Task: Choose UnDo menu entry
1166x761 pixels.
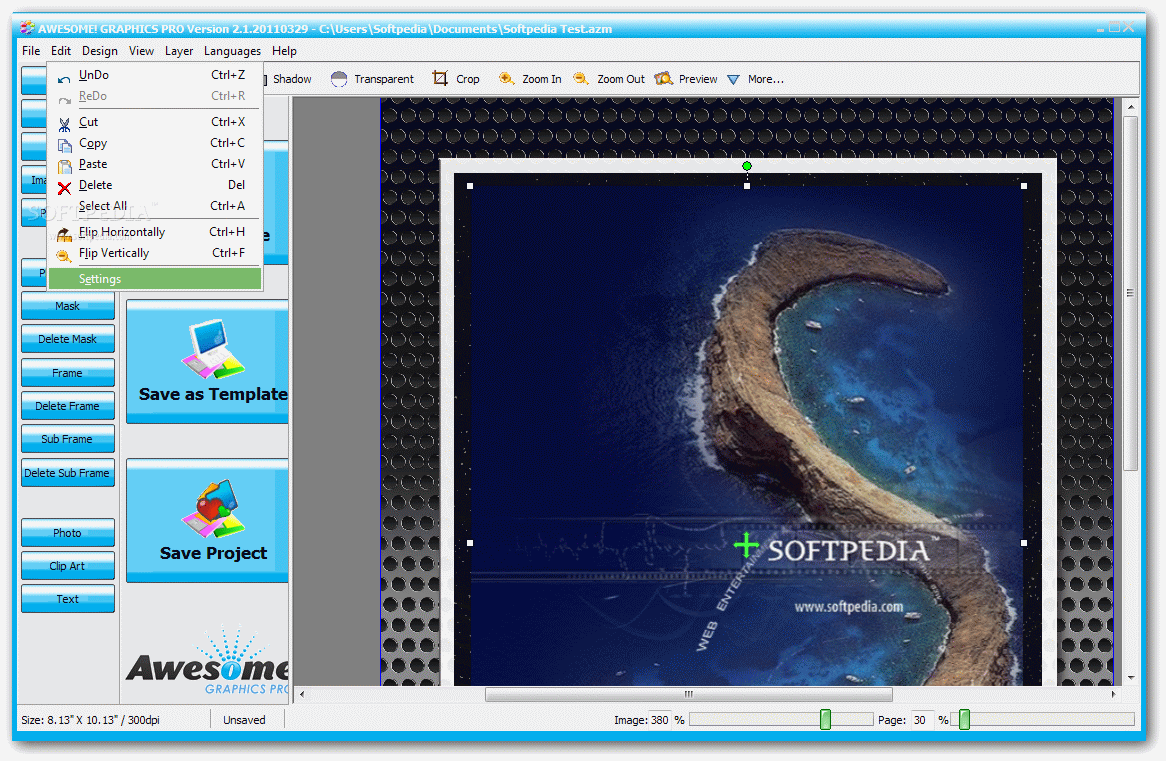Action: click(x=155, y=75)
